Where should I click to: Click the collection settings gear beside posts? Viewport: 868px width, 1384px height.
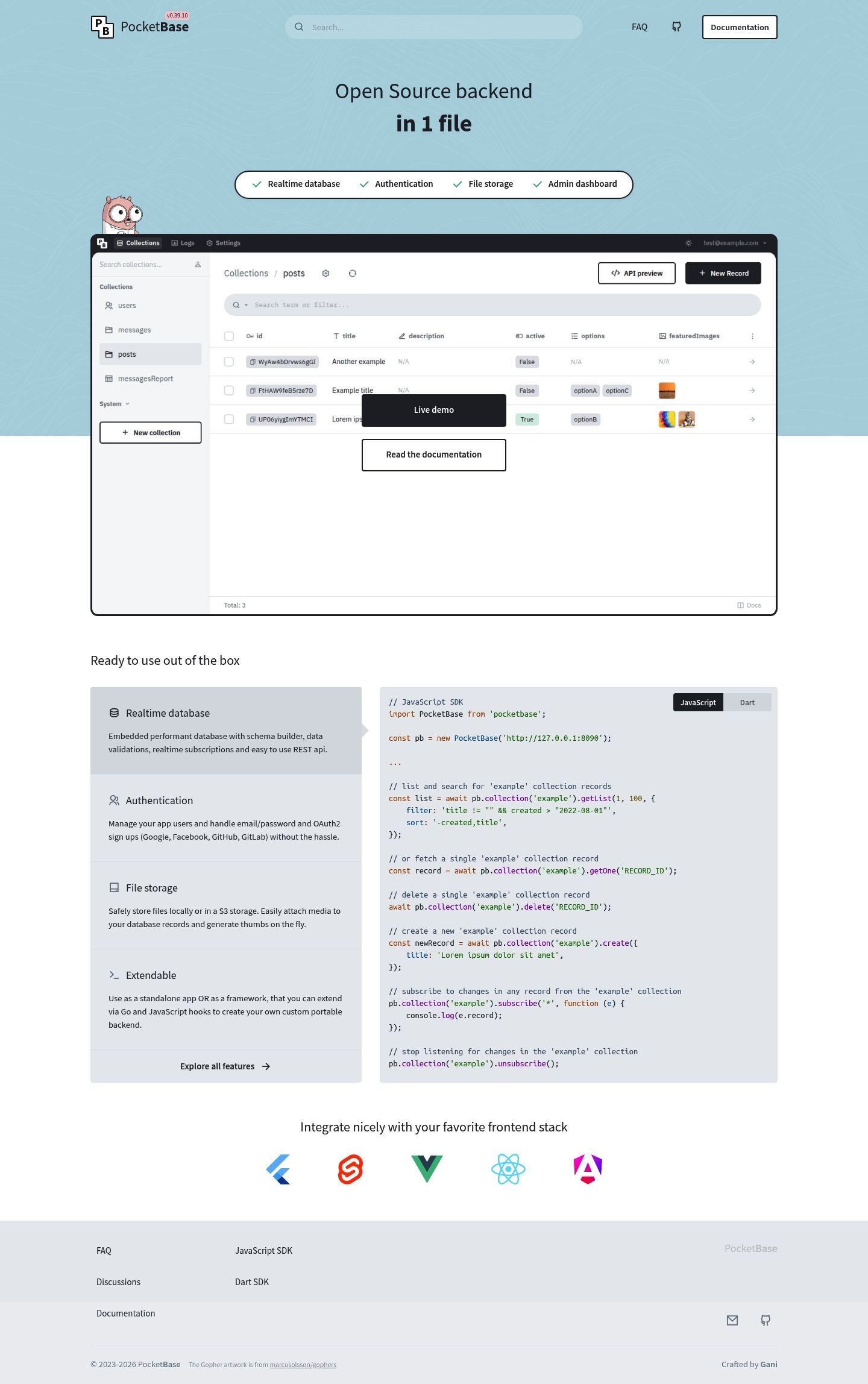click(325, 274)
